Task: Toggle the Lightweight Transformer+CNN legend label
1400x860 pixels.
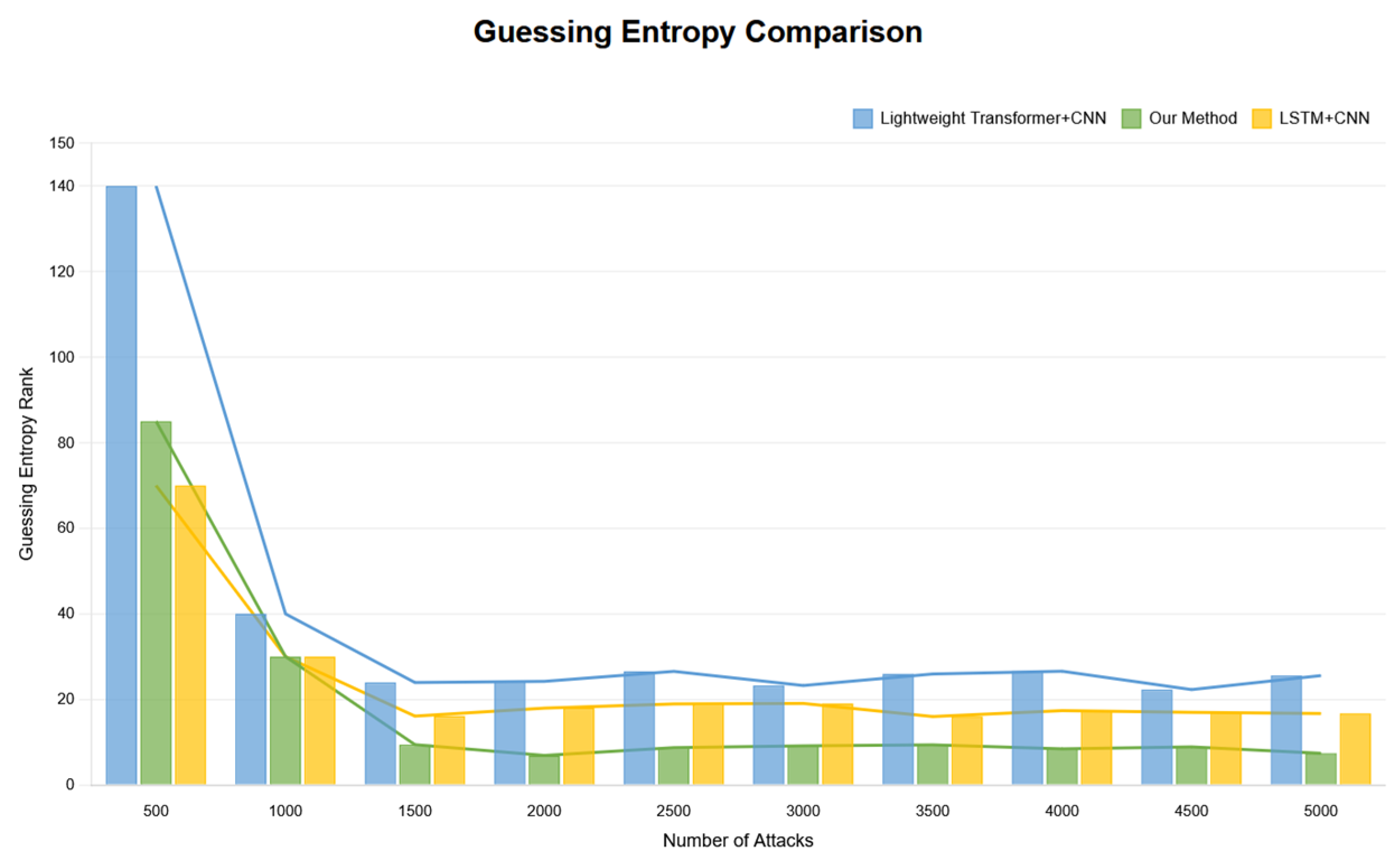Action: point(993,118)
